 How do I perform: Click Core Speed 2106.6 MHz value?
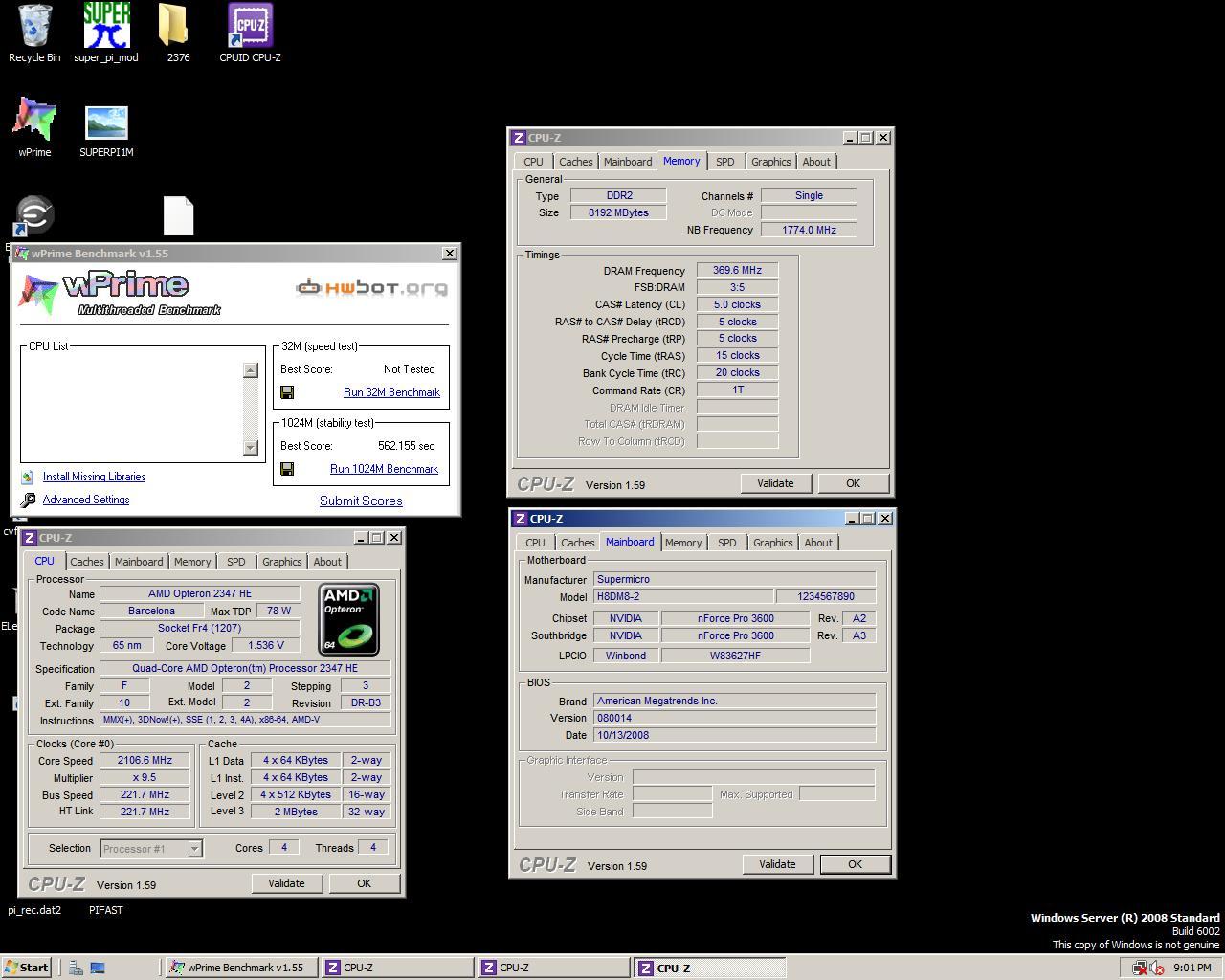point(145,761)
